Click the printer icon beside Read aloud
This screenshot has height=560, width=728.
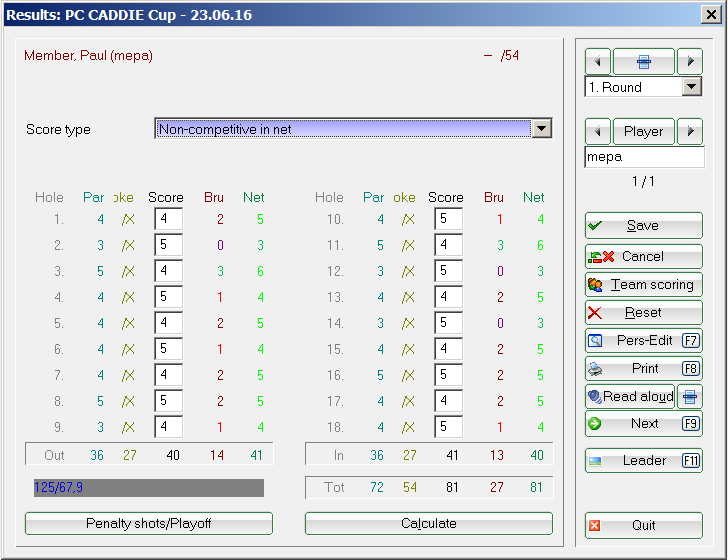pyautogui.click(x=690, y=397)
